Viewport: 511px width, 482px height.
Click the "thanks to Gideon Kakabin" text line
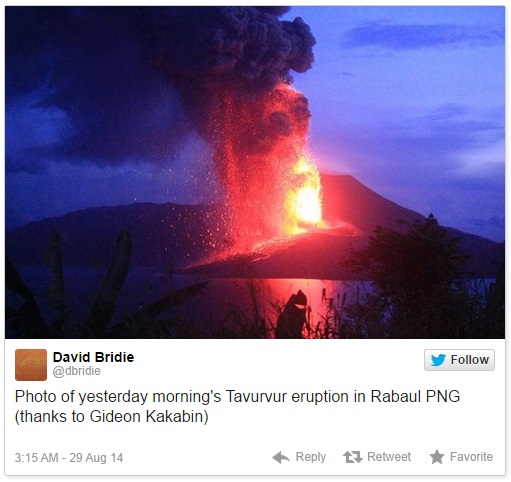(x=112, y=417)
